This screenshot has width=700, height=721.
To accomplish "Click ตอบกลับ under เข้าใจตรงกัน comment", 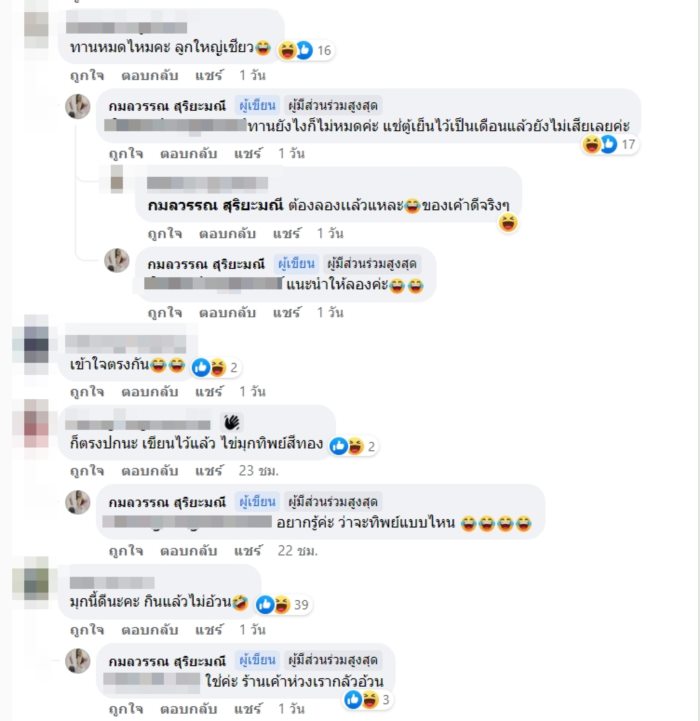I will [x=149, y=392].
